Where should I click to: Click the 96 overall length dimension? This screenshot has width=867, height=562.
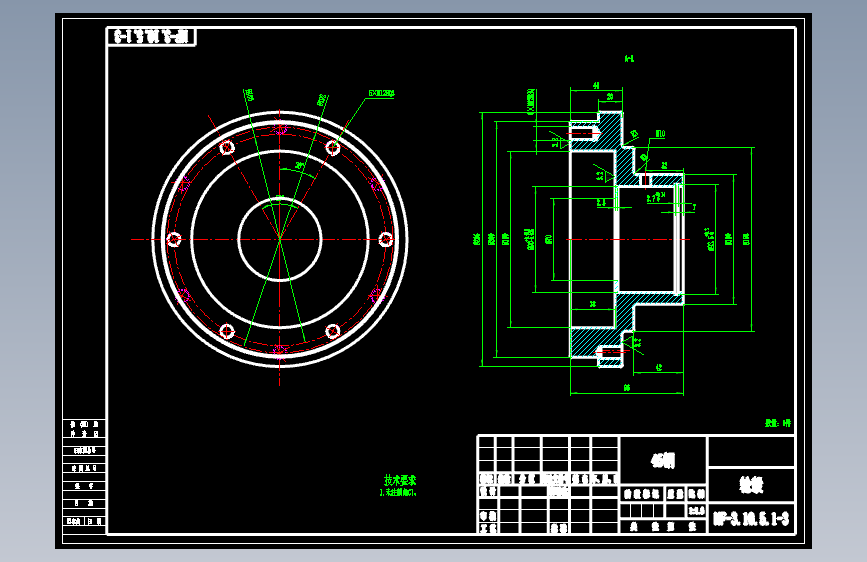tap(626, 388)
